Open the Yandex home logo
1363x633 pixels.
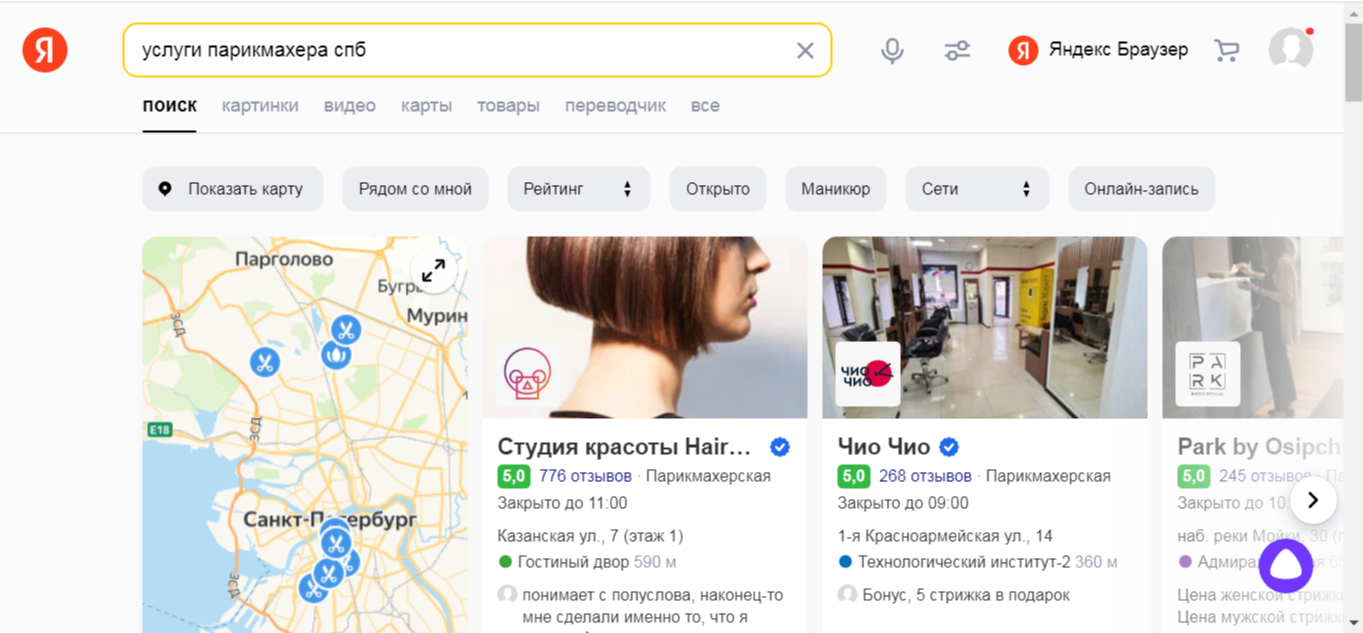coord(45,50)
